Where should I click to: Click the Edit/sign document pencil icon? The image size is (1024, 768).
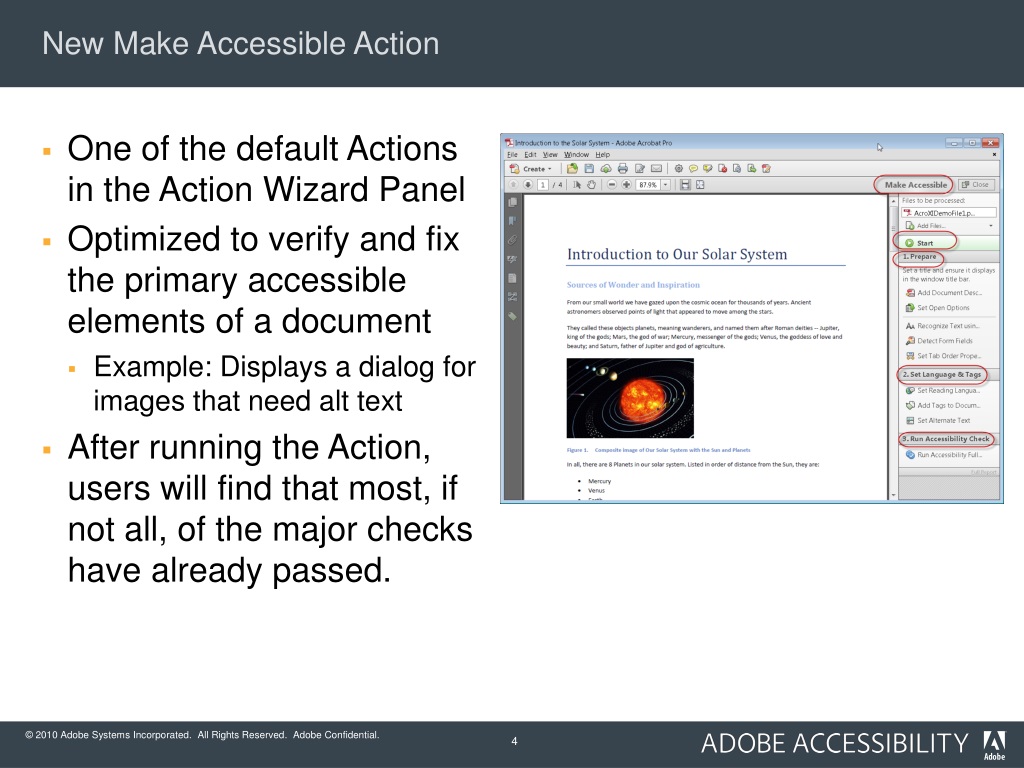[640, 168]
